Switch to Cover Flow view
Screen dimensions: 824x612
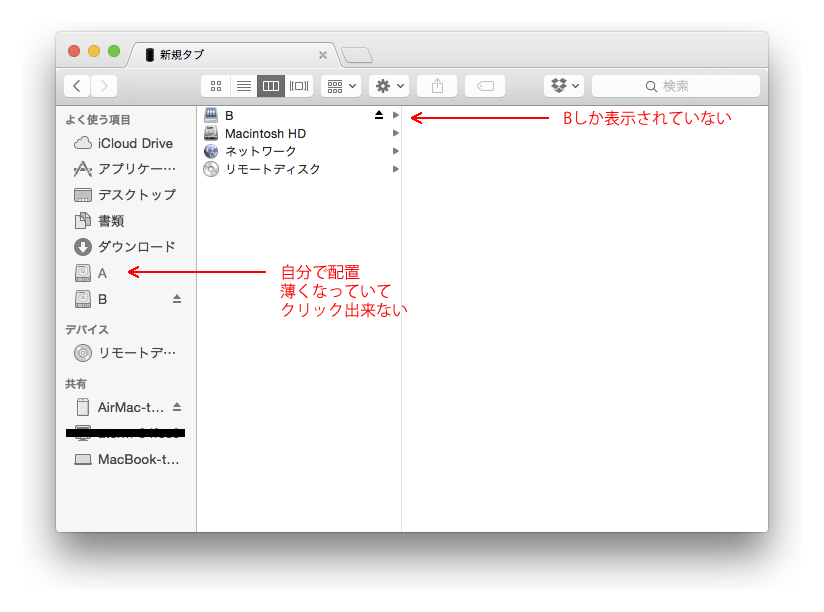pyautogui.click(x=298, y=86)
